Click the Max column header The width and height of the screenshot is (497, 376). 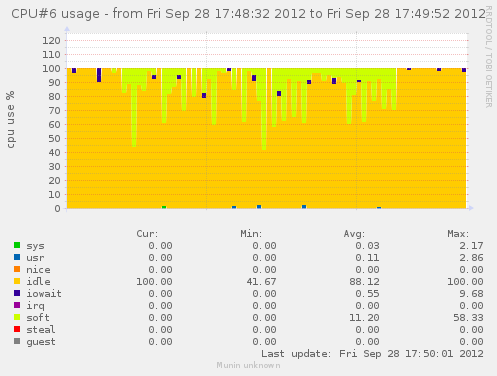click(458, 234)
